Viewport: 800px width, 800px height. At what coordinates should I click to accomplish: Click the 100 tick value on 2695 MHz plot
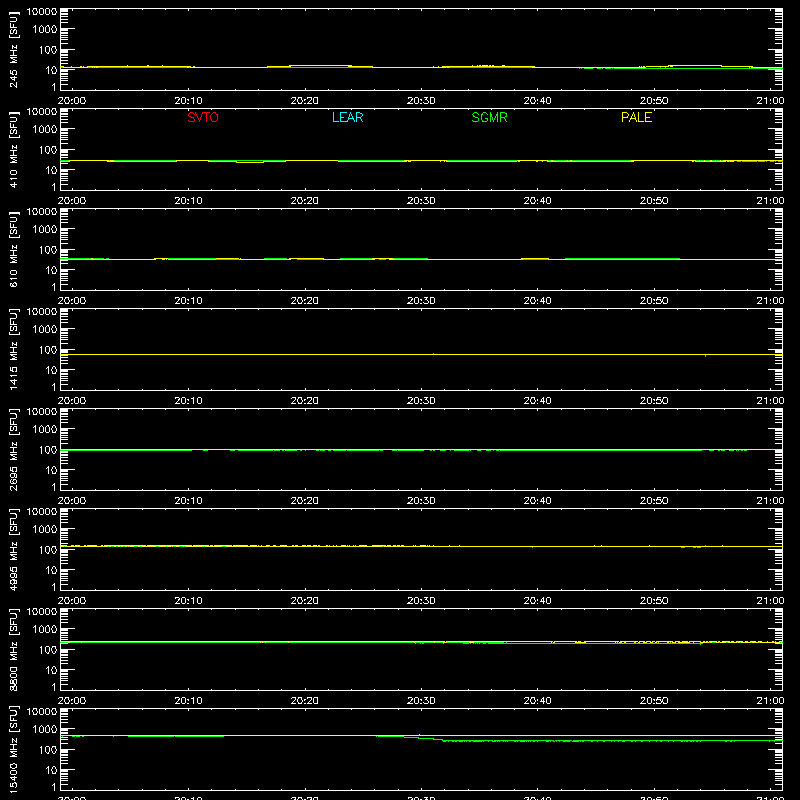coord(48,450)
